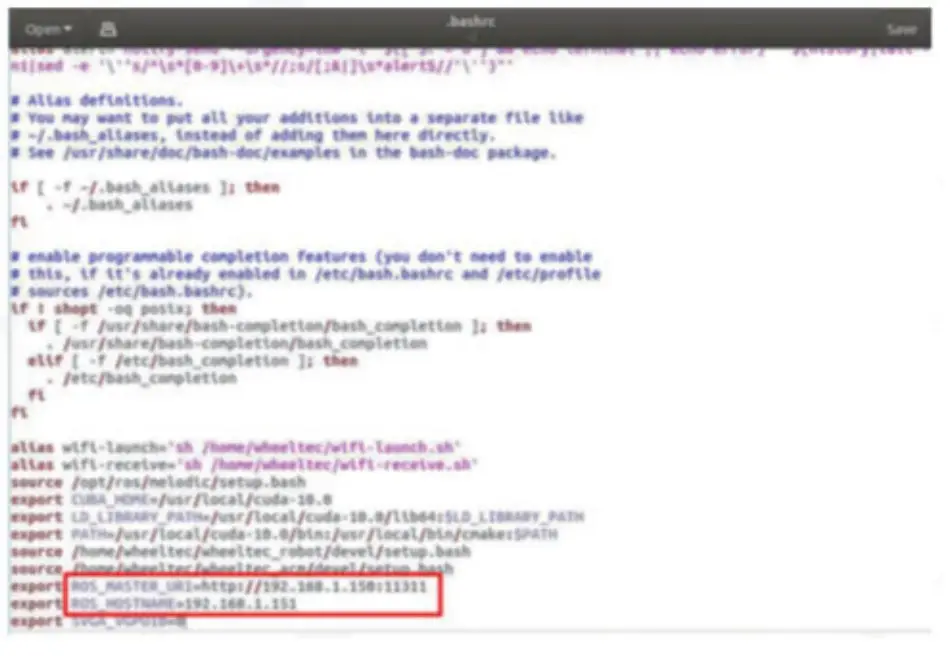Click the last export line at the bottom
This screenshot has width=950, height=656.
(99, 621)
